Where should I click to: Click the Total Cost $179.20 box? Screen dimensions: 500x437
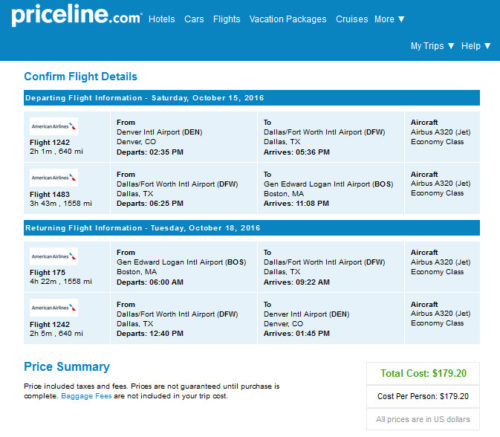(x=423, y=373)
